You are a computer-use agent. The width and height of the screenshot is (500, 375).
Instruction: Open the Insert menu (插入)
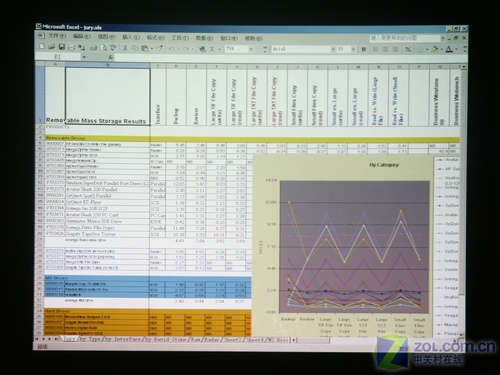(x=131, y=37)
